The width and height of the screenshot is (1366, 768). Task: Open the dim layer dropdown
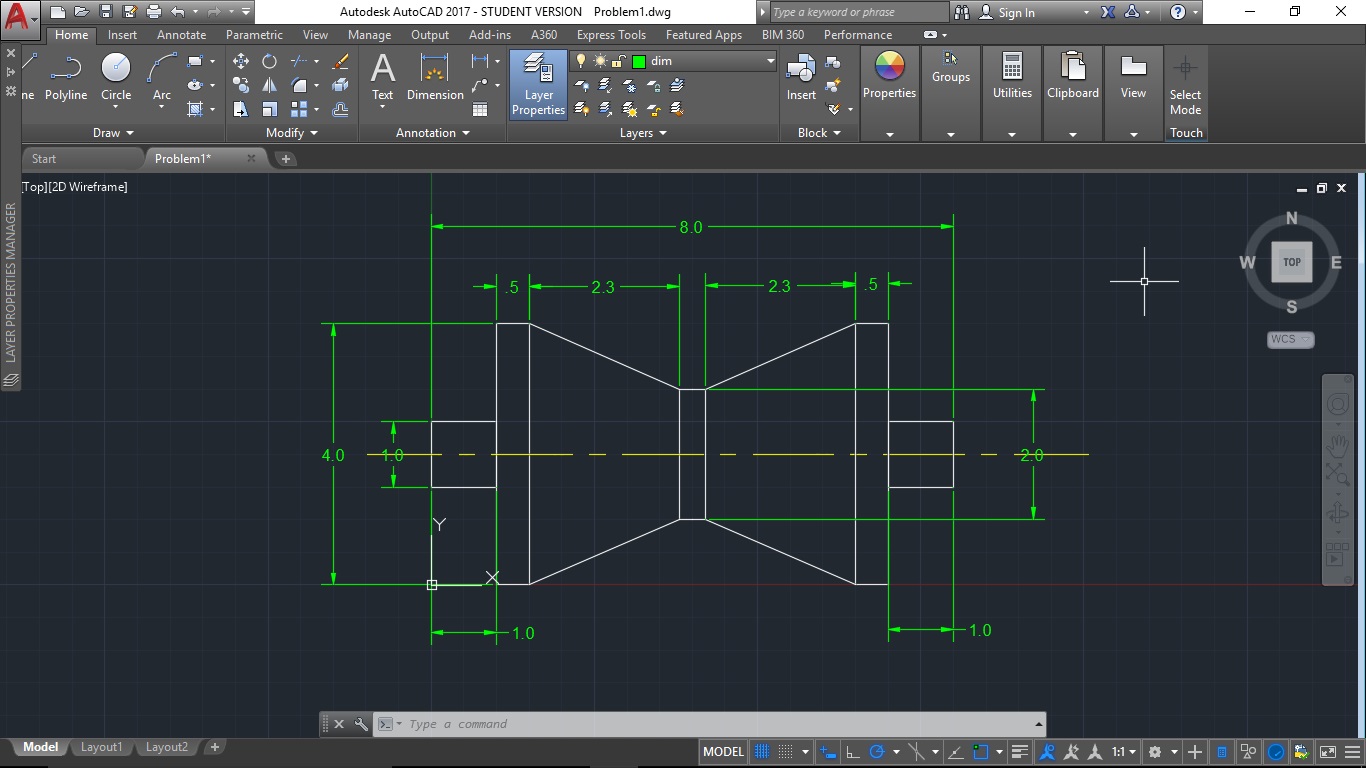pos(768,60)
